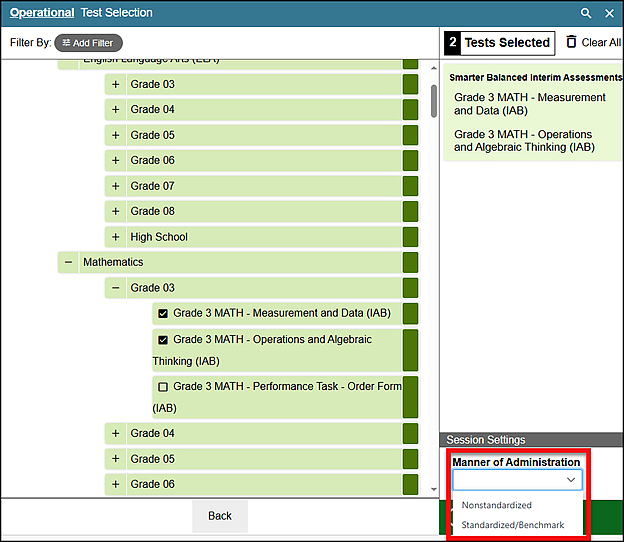Click the test list scrollbar thumb

pos(434,101)
